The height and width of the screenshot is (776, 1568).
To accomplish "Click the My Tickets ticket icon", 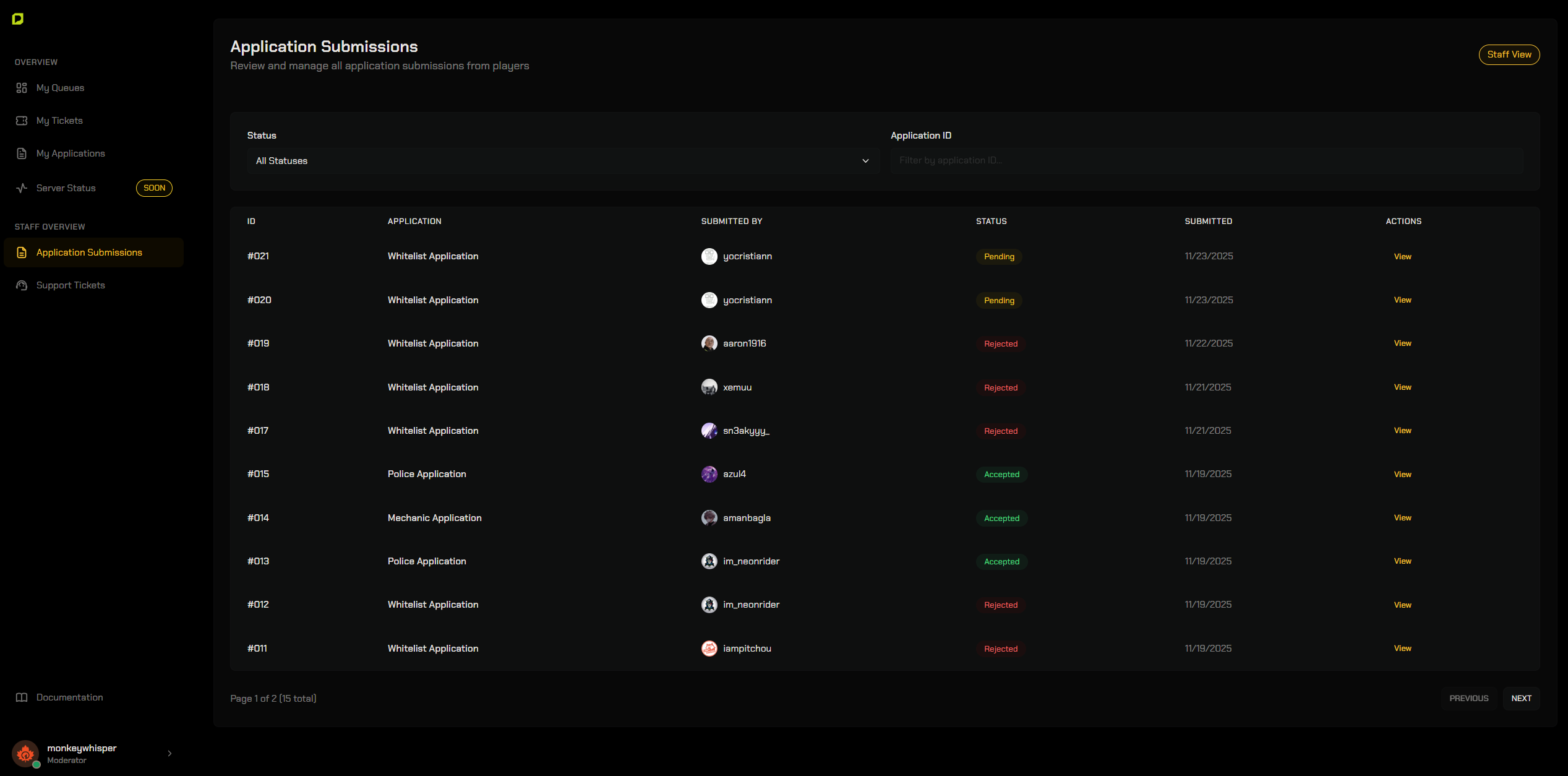I will click(x=22, y=121).
